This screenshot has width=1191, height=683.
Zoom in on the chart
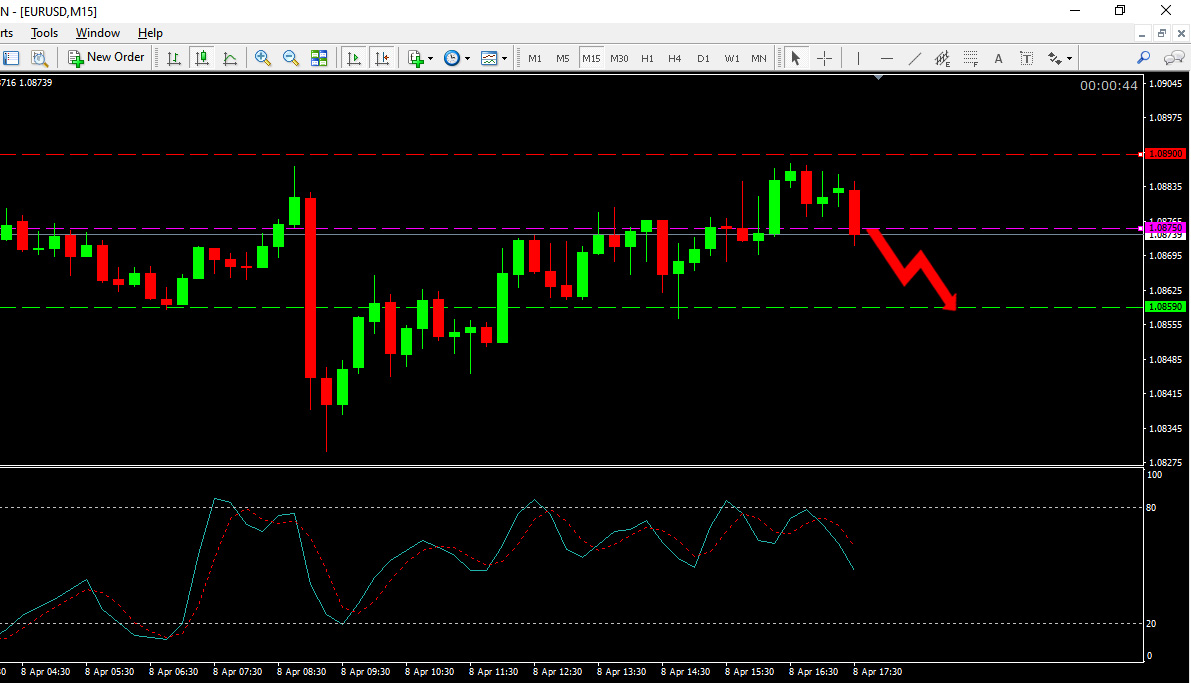pos(263,58)
